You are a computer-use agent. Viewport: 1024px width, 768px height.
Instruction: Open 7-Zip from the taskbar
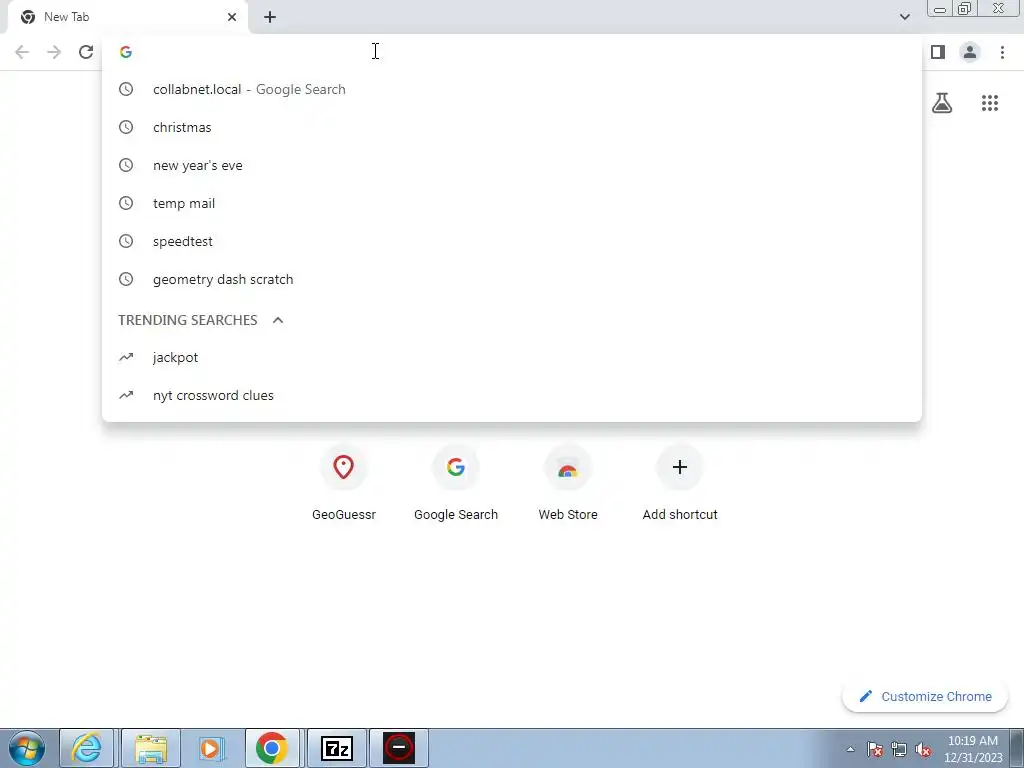pyautogui.click(x=337, y=748)
